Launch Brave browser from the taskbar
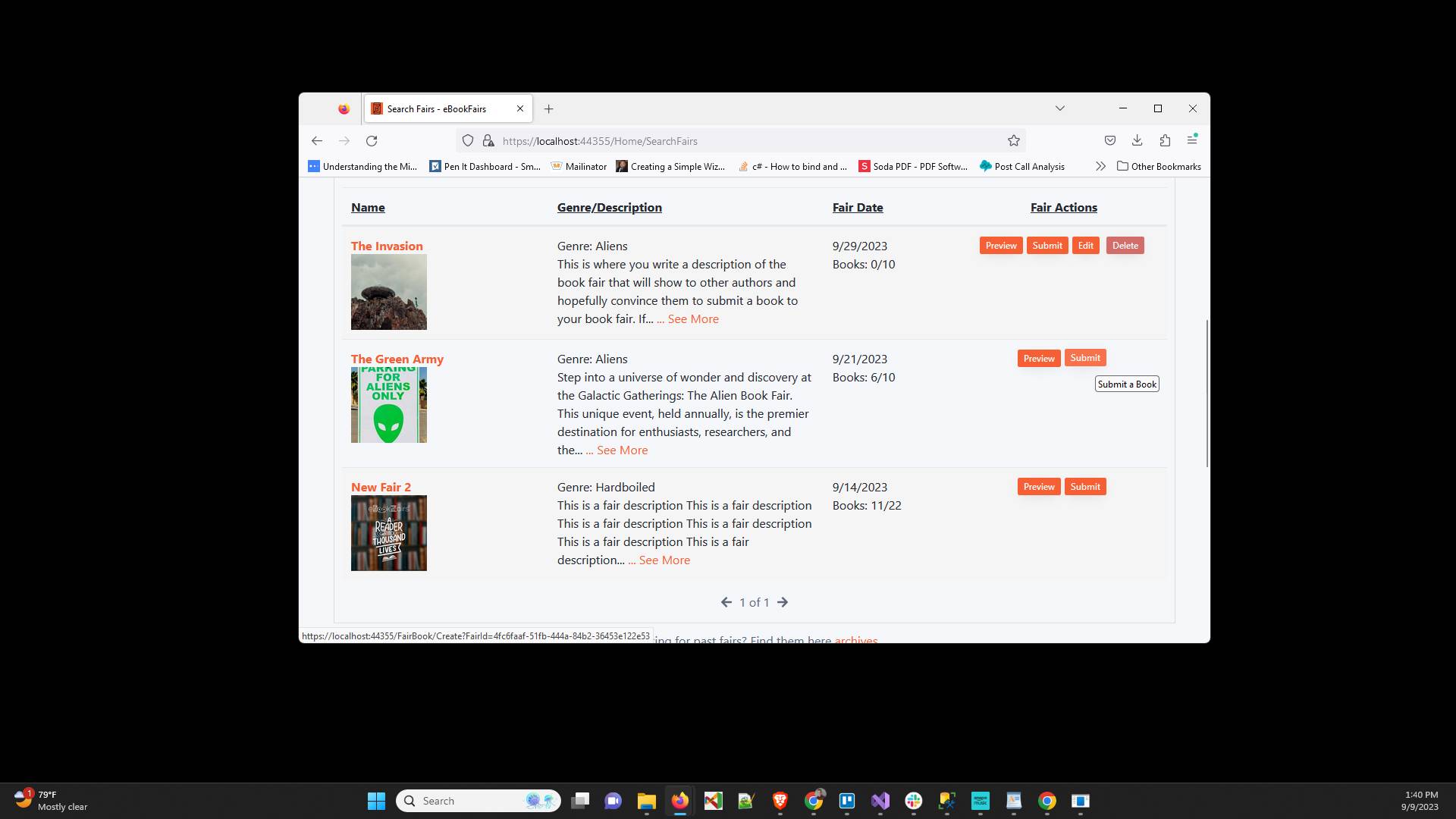 coord(779,801)
